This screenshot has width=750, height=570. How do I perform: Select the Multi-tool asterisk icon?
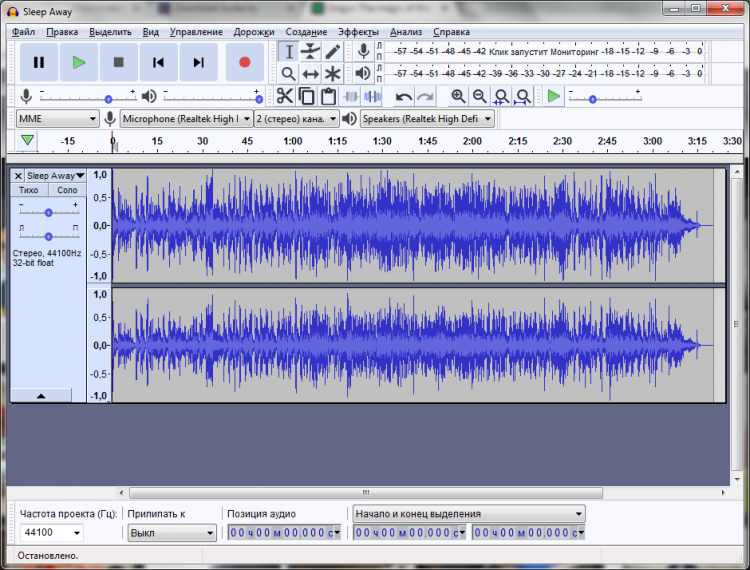[x=333, y=74]
